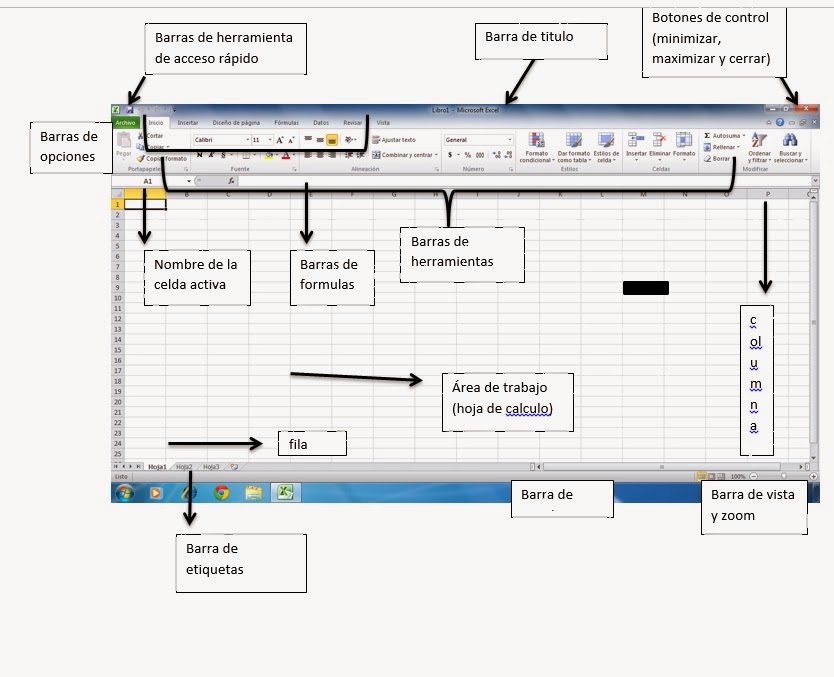Click the Borrar eraser icon
The width and height of the screenshot is (834, 677).
point(707,158)
